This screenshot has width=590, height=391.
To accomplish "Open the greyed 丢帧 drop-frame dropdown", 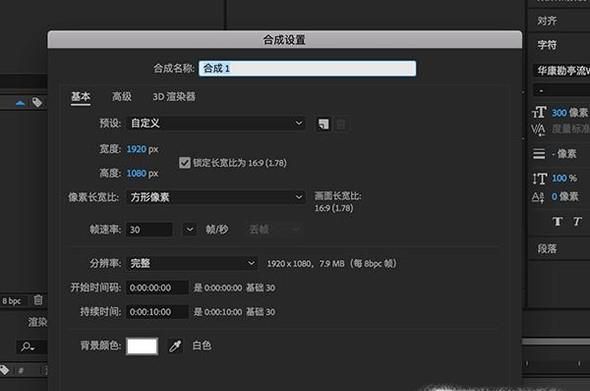I will 274,230.
